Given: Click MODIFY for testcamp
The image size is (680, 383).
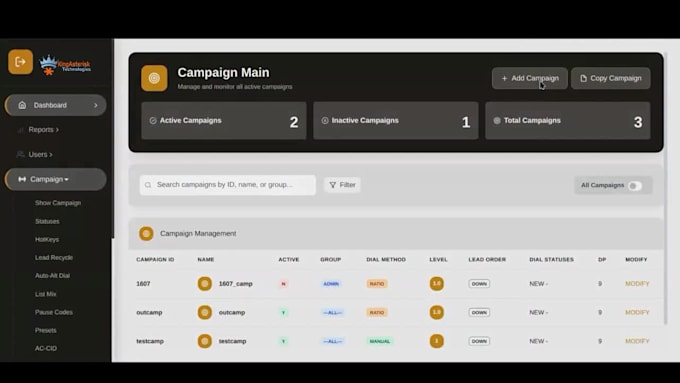Looking at the screenshot, I should tap(637, 341).
